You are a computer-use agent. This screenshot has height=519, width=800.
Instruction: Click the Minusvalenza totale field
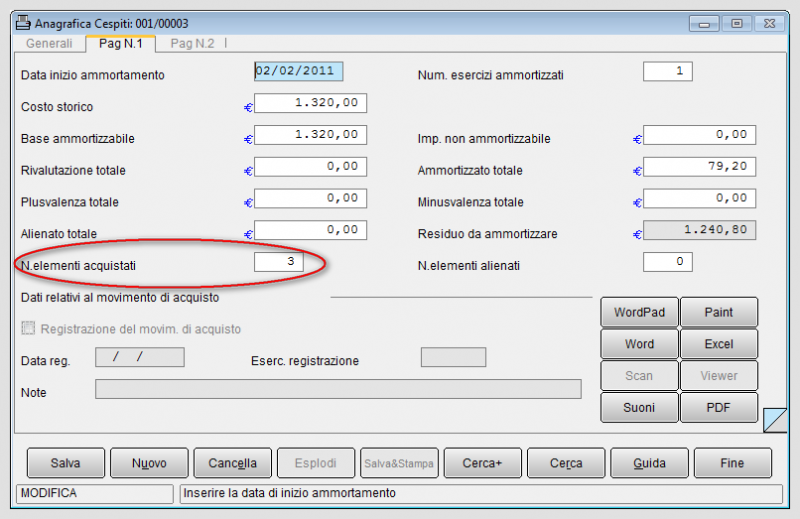(x=699, y=198)
